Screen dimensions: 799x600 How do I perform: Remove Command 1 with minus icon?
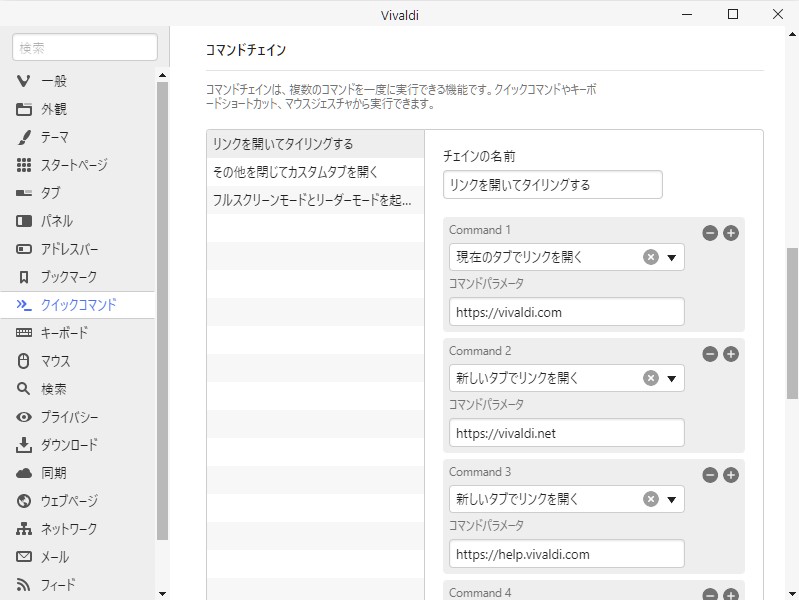710,233
